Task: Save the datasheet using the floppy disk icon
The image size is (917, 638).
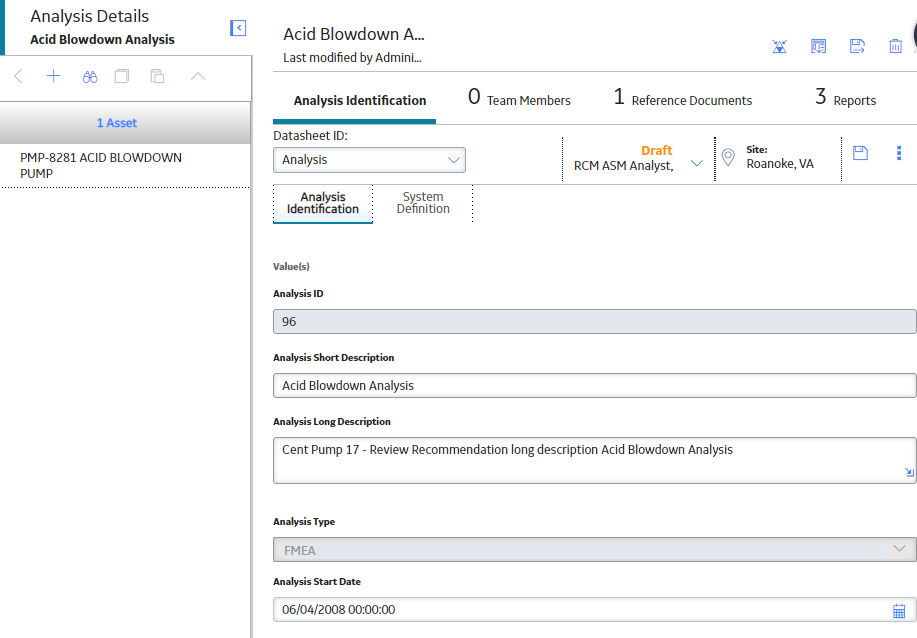Action: coord(860,153)
